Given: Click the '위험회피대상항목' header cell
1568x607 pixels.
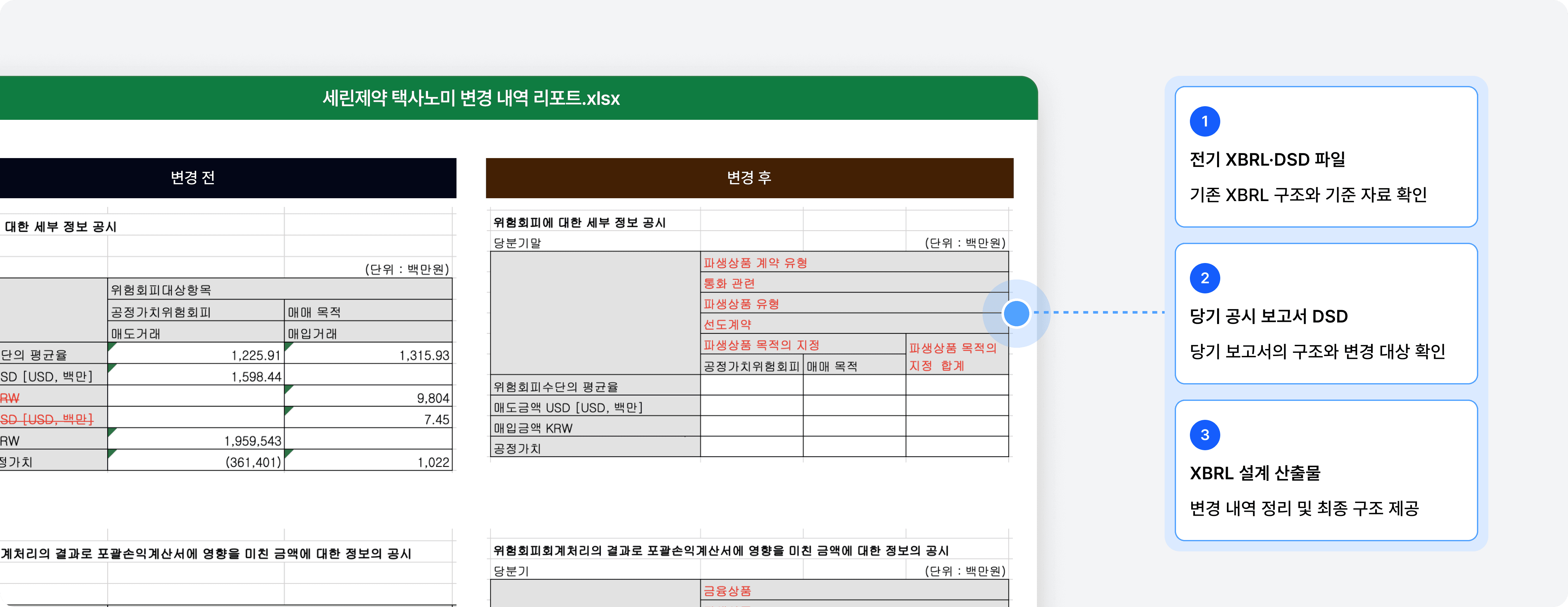Looking at the screenshot, I should click(x=280, y=289).
